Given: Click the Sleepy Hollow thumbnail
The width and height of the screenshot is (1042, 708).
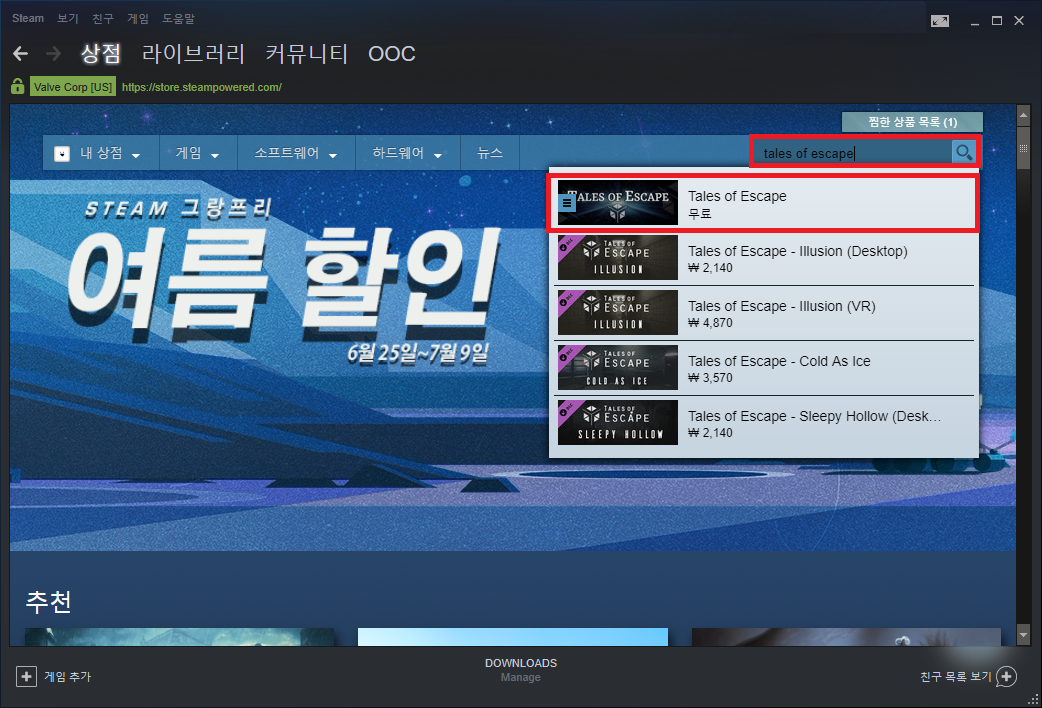Looking at the screenshot, I should pos(618,422).
